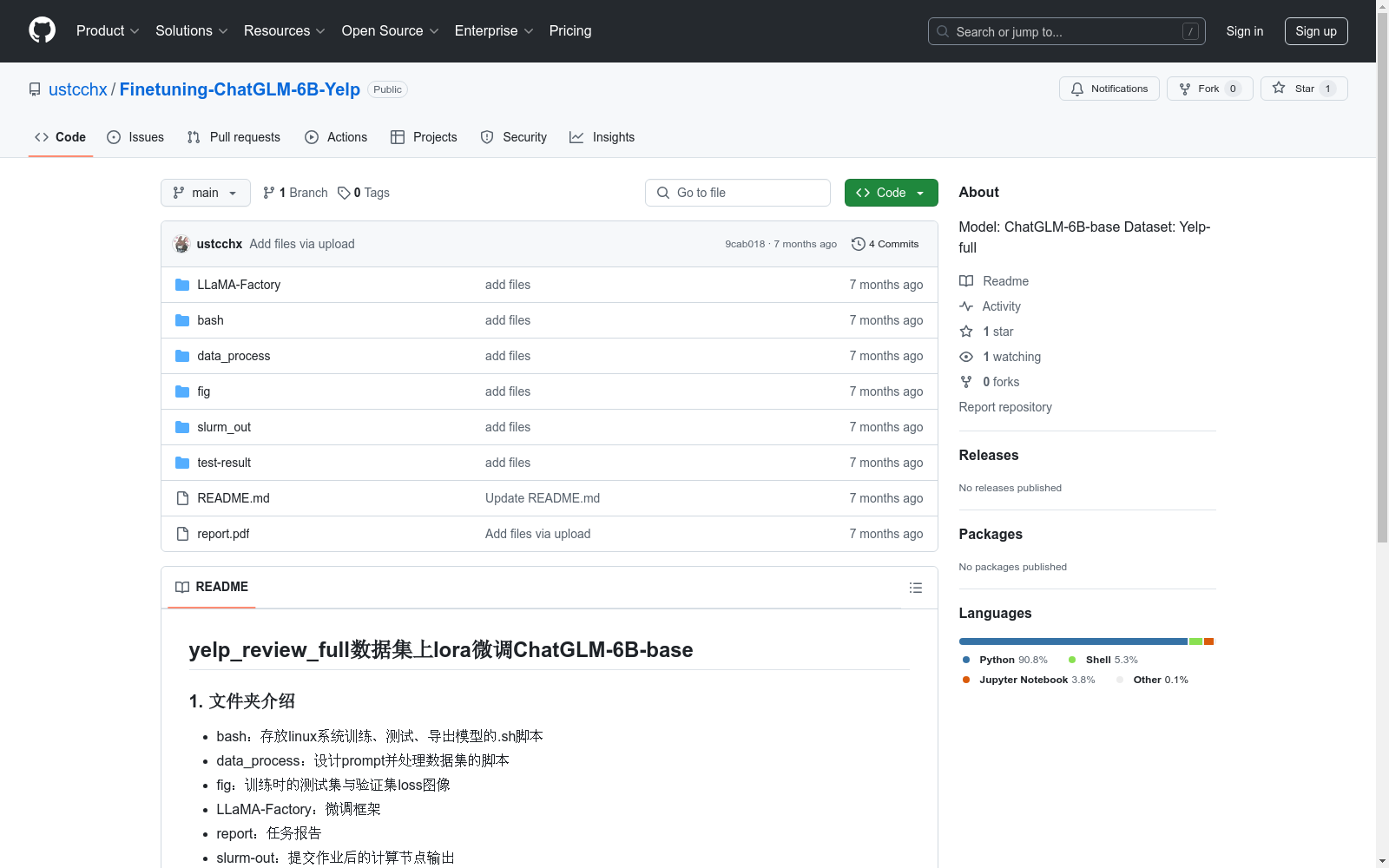
Task: Click the README.md file icon
Action: coord(182,498)
